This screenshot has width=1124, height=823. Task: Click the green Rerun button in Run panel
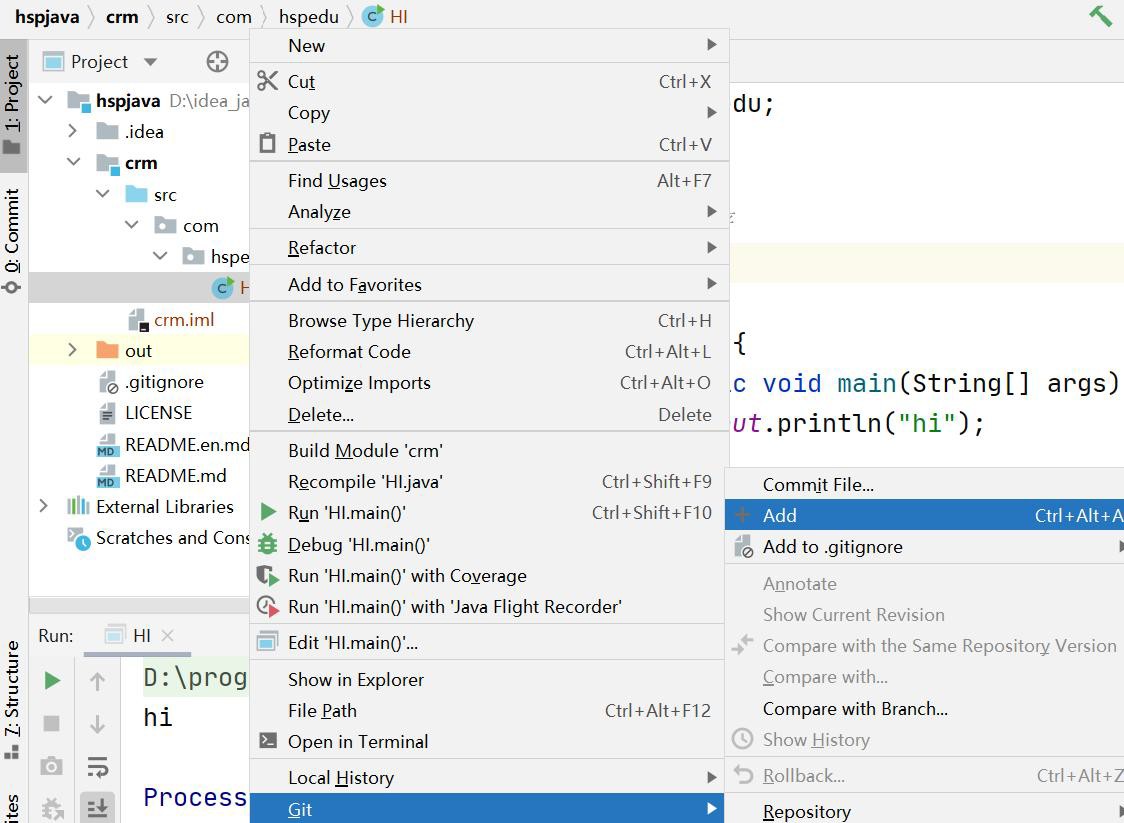[x=52, y=681]
